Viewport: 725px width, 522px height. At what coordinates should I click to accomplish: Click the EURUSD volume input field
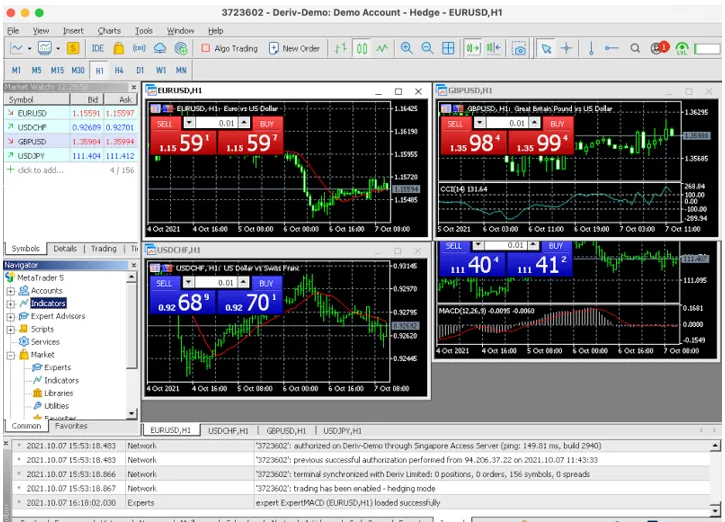pyautogui.click(x=217, y=123)
